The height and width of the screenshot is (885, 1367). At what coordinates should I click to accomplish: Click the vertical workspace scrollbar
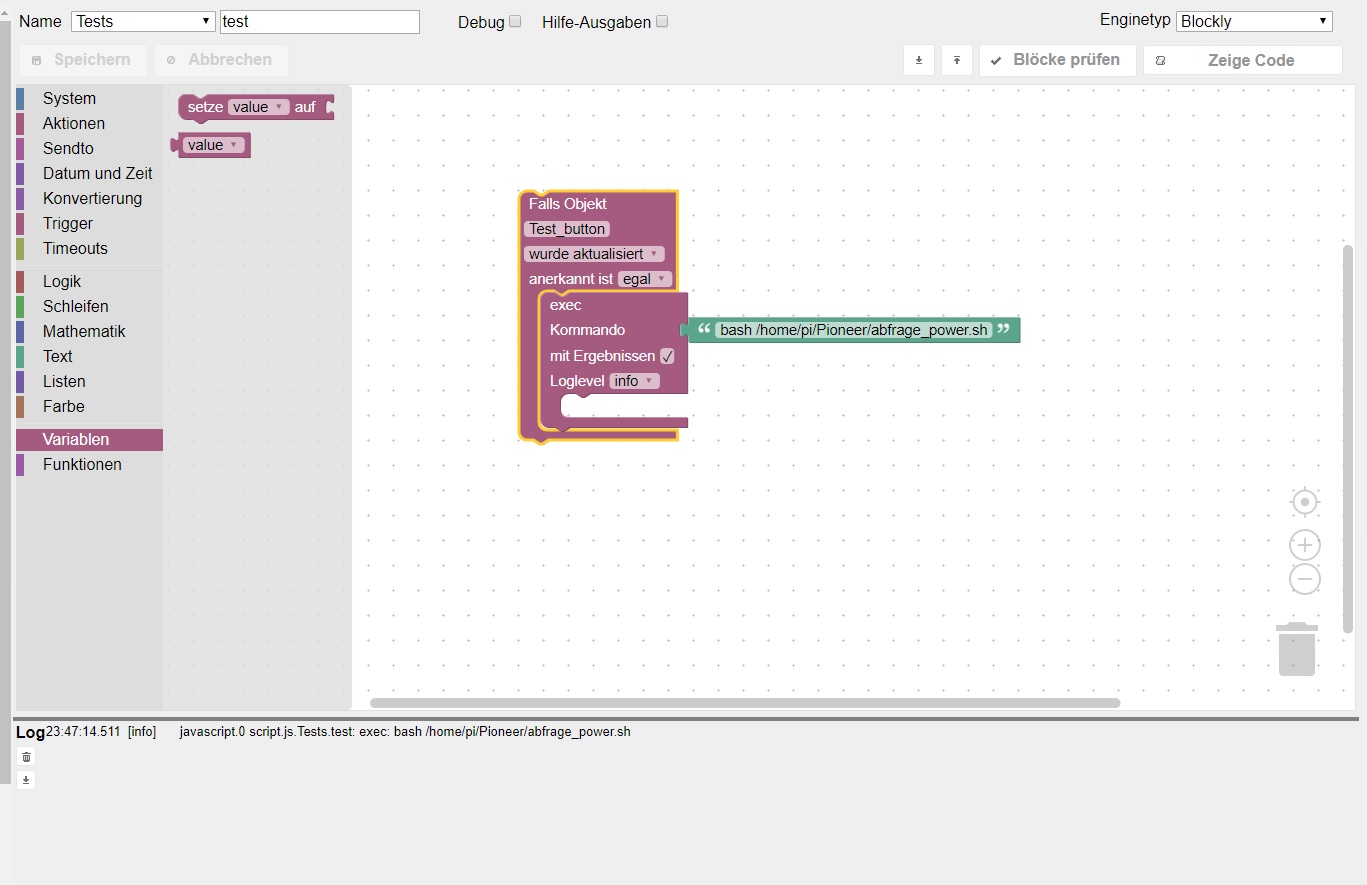tap(1347, 439)
